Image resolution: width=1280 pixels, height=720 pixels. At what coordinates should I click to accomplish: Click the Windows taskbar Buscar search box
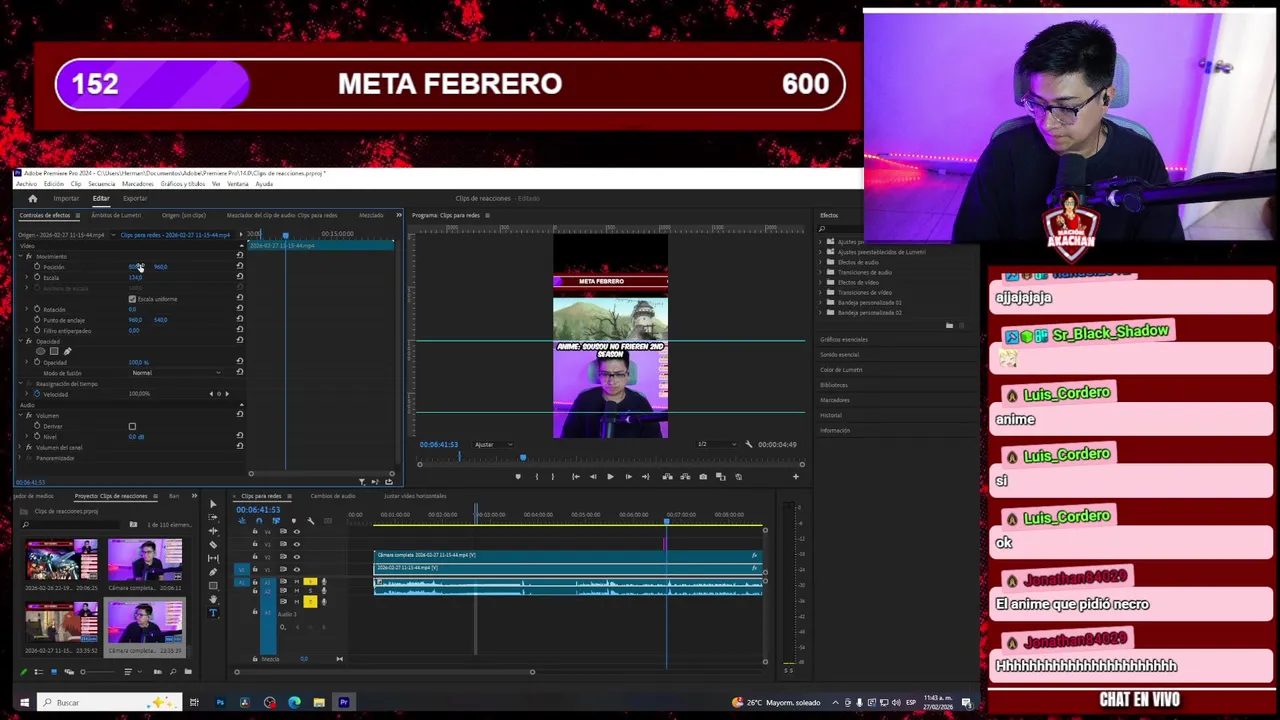coord(110,702)
